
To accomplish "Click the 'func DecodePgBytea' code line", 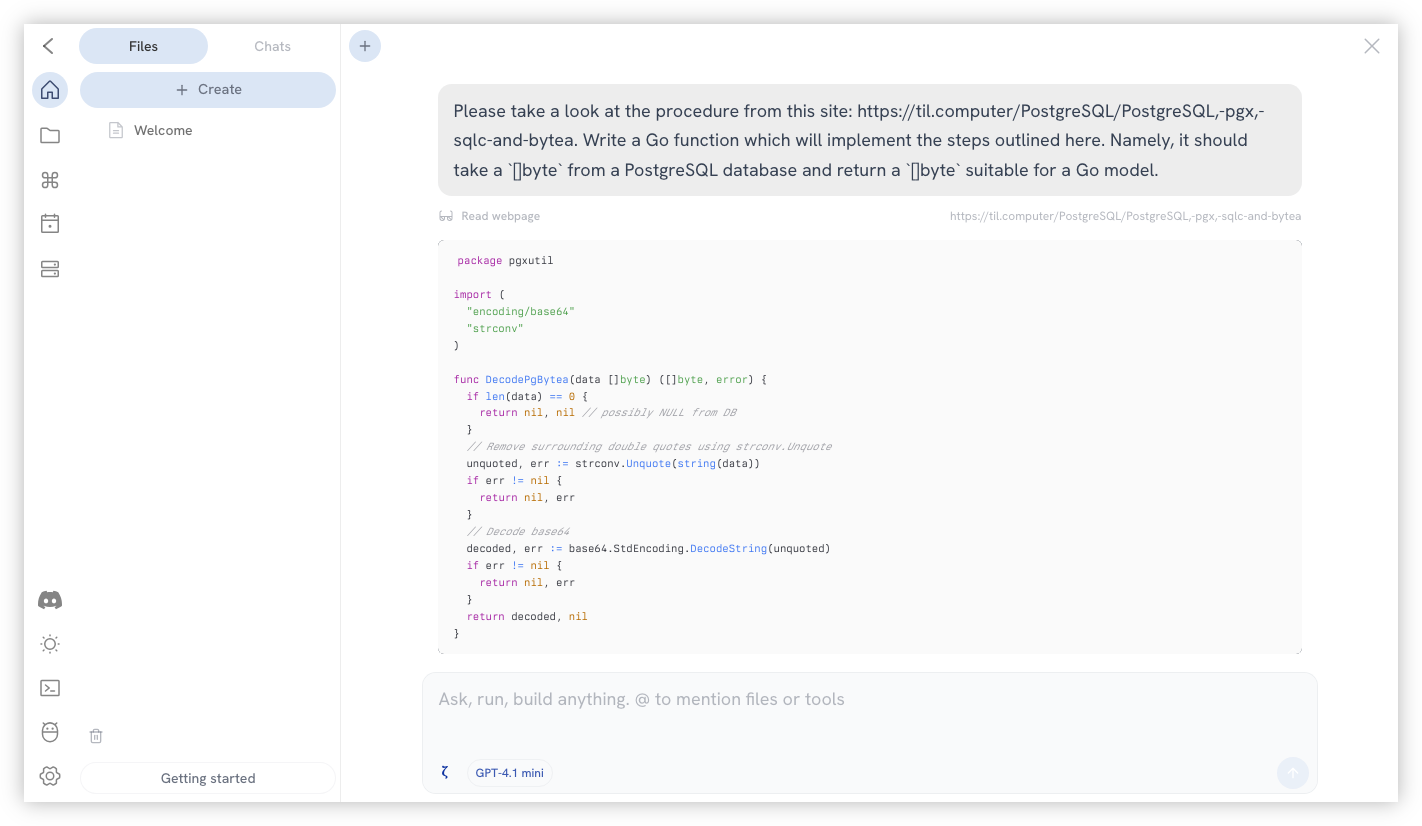I will tap(610, 380).
